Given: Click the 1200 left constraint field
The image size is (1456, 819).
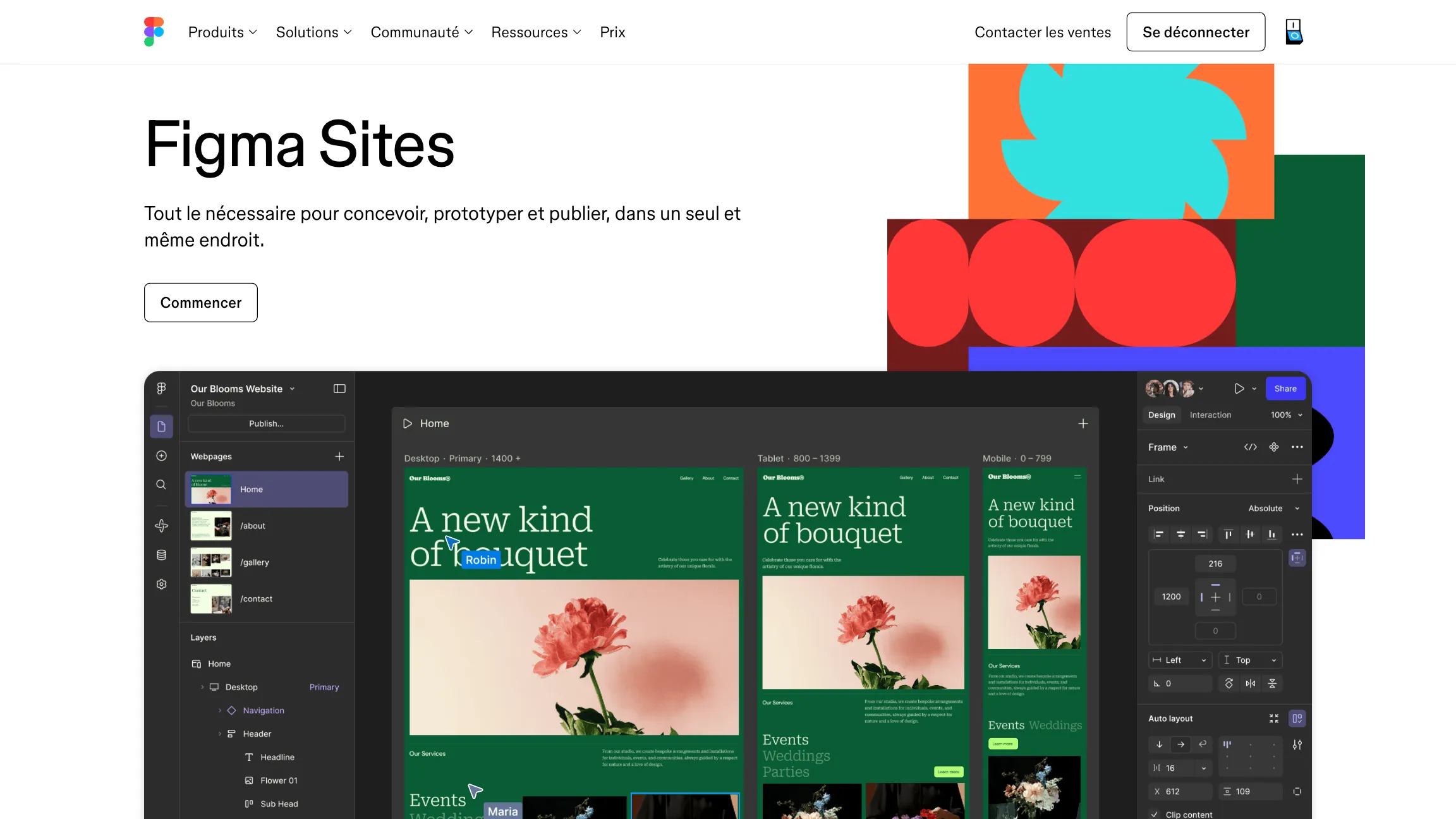Looking at the screenshot, I should pos(1171,597).
